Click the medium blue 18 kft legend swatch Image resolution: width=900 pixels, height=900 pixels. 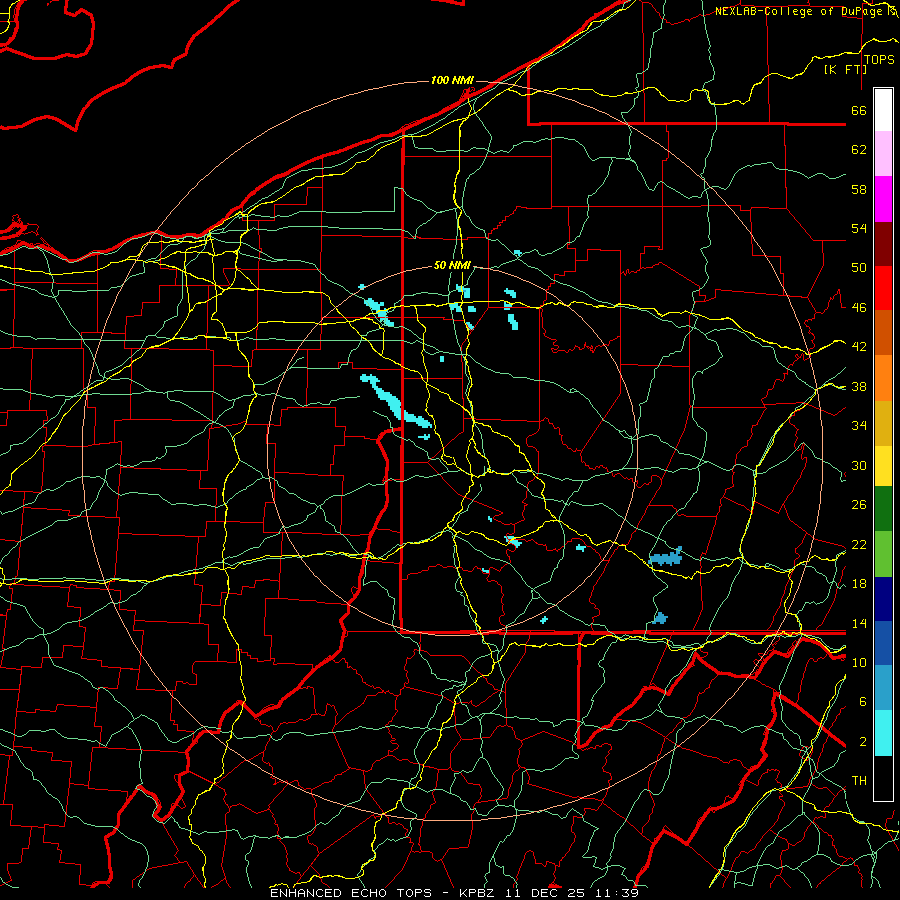tap(883, 644)
